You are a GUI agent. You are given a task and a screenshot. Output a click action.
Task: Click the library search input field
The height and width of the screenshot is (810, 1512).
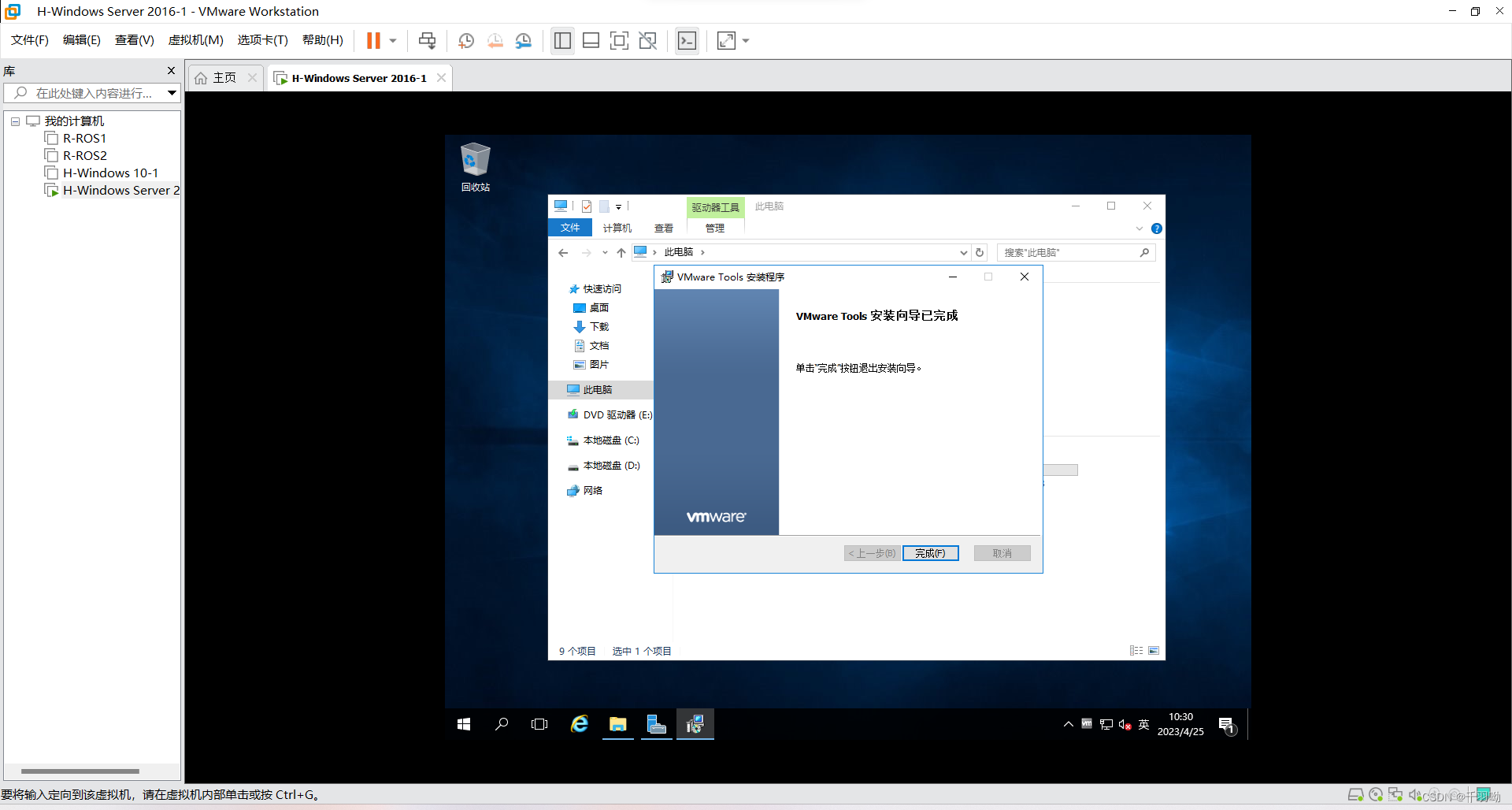click(x=85, y=93)
